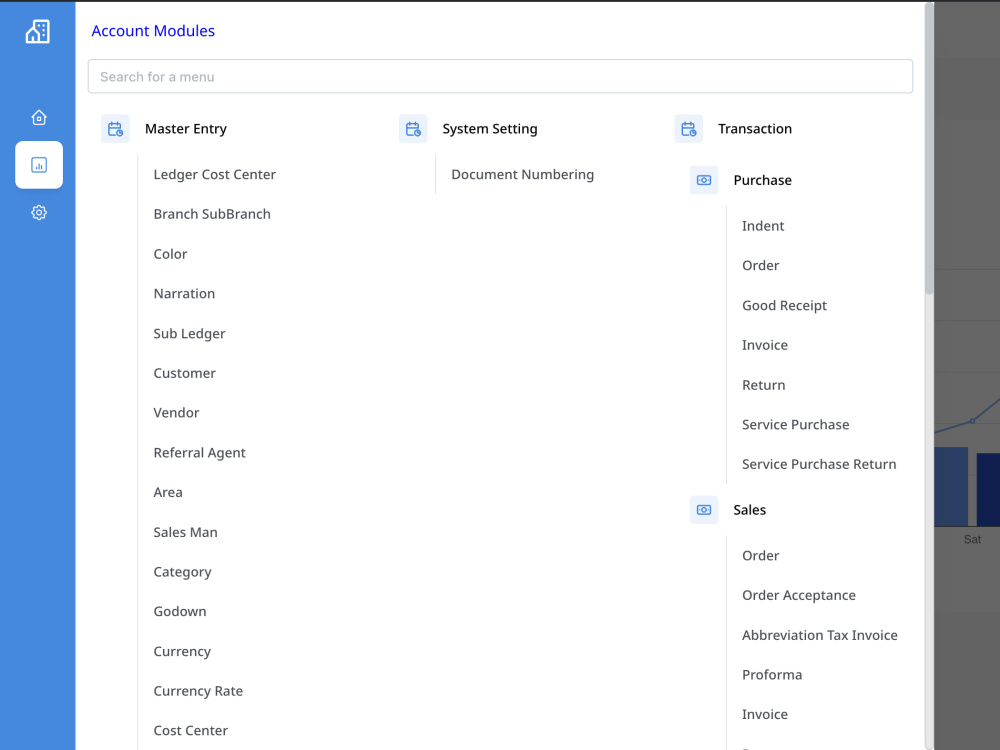Focus the Search for a menu field
1000x750 pixels.
pos(500,77)
